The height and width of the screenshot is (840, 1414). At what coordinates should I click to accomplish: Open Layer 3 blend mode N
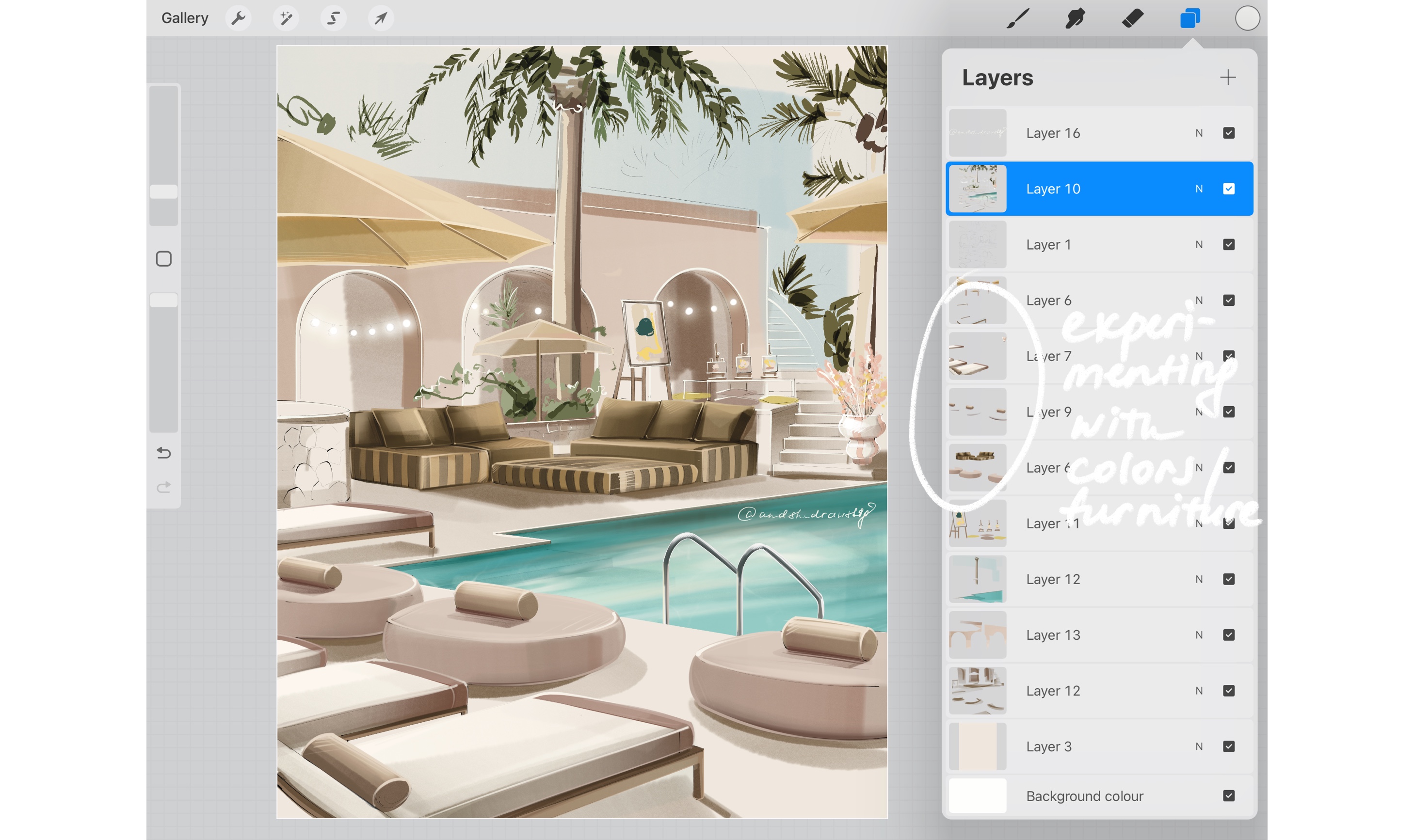click(x=1199, y=746)
